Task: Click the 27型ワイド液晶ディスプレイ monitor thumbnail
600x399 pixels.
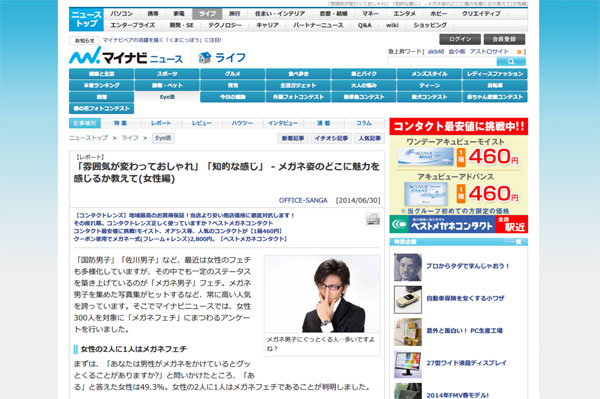Action: pyautogui.click(x=408, y=364)
